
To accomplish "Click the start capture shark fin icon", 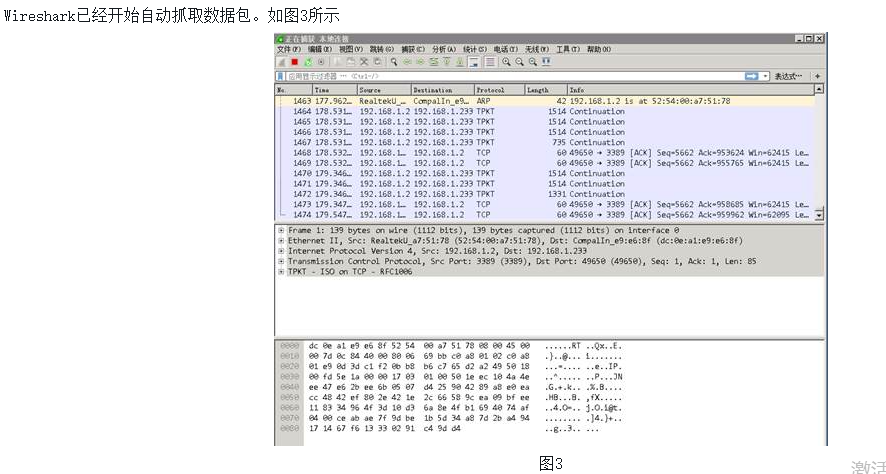I will [x=281, y=62].
